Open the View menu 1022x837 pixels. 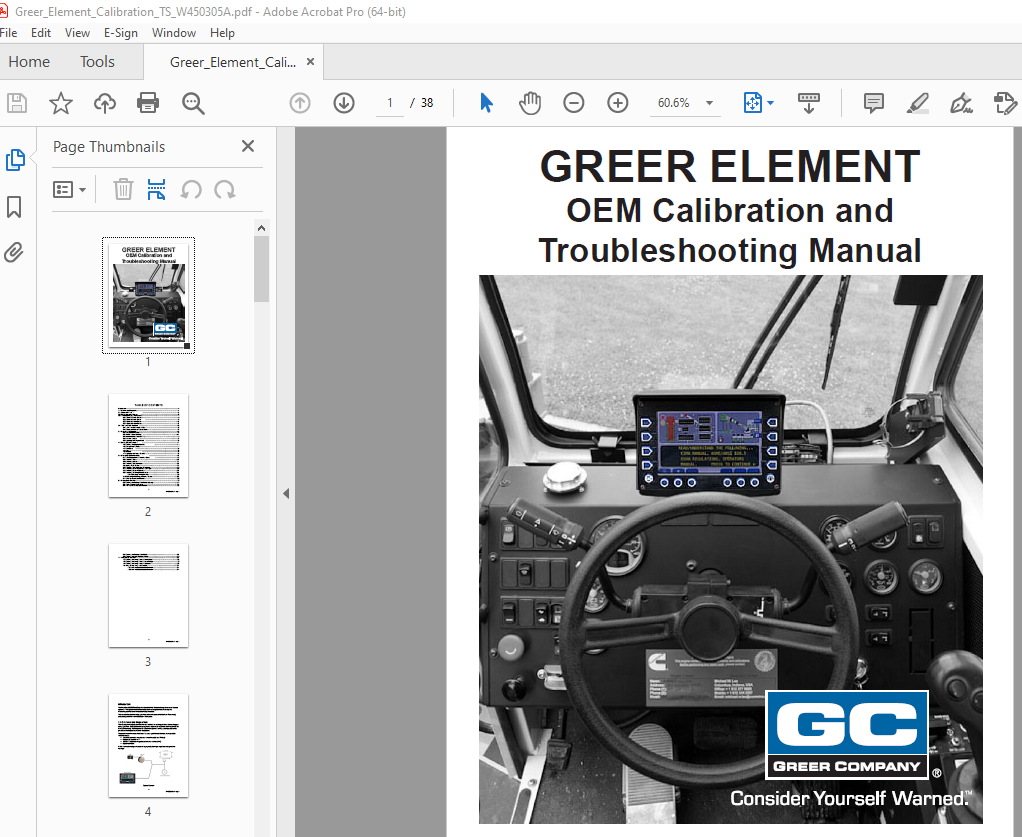77,33
